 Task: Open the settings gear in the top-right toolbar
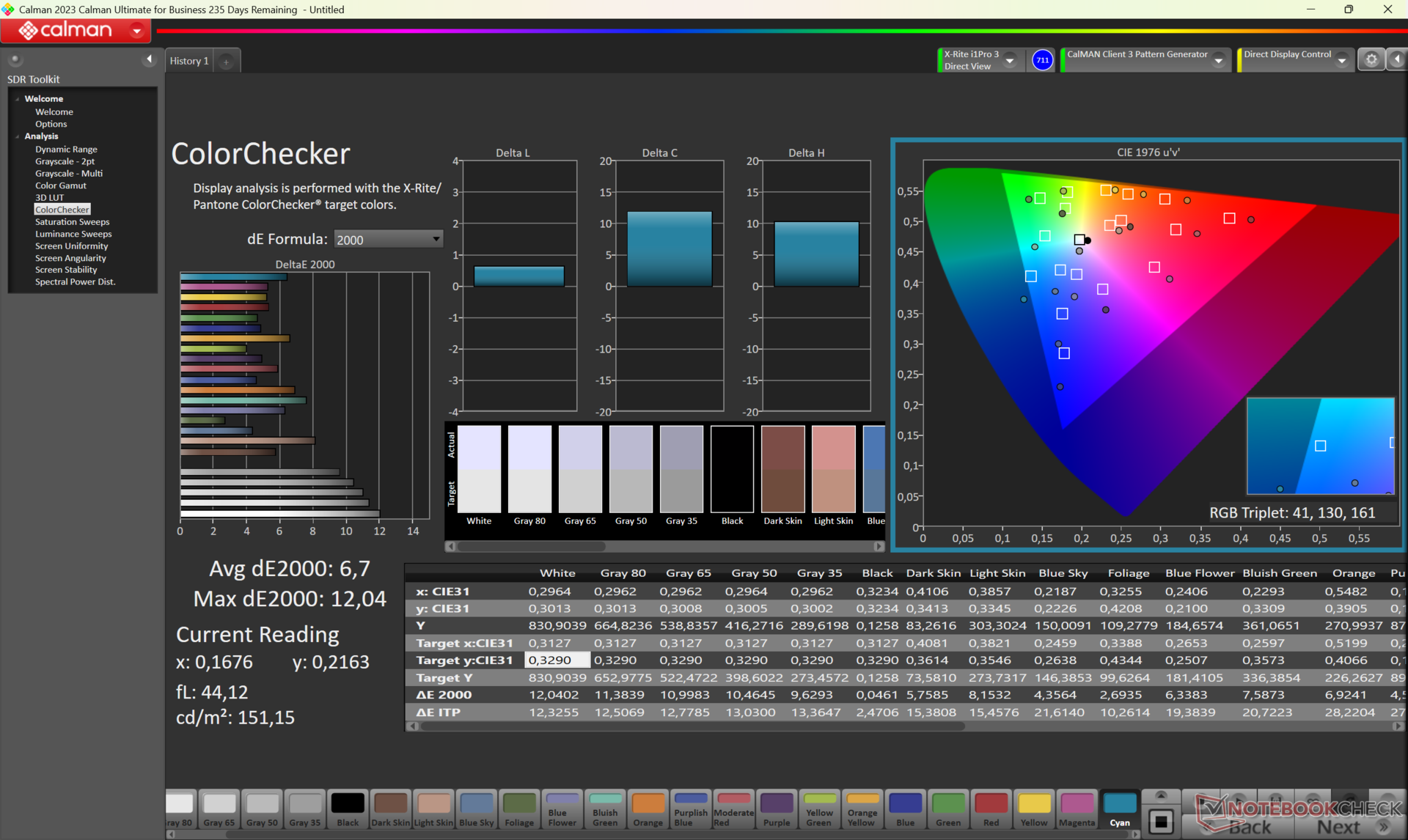coord(1371,60)
